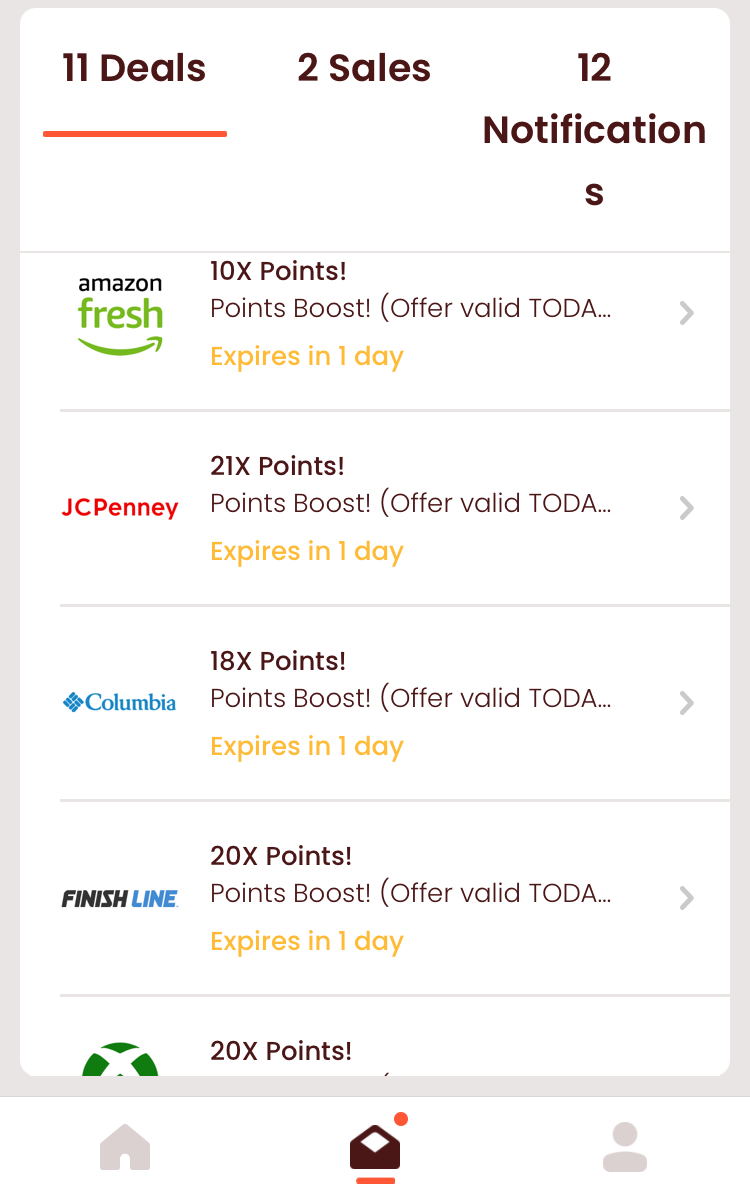Open the 18X Points! Columbia offer
Screen dimensions: 750x1194
click(x=278, y=661)
